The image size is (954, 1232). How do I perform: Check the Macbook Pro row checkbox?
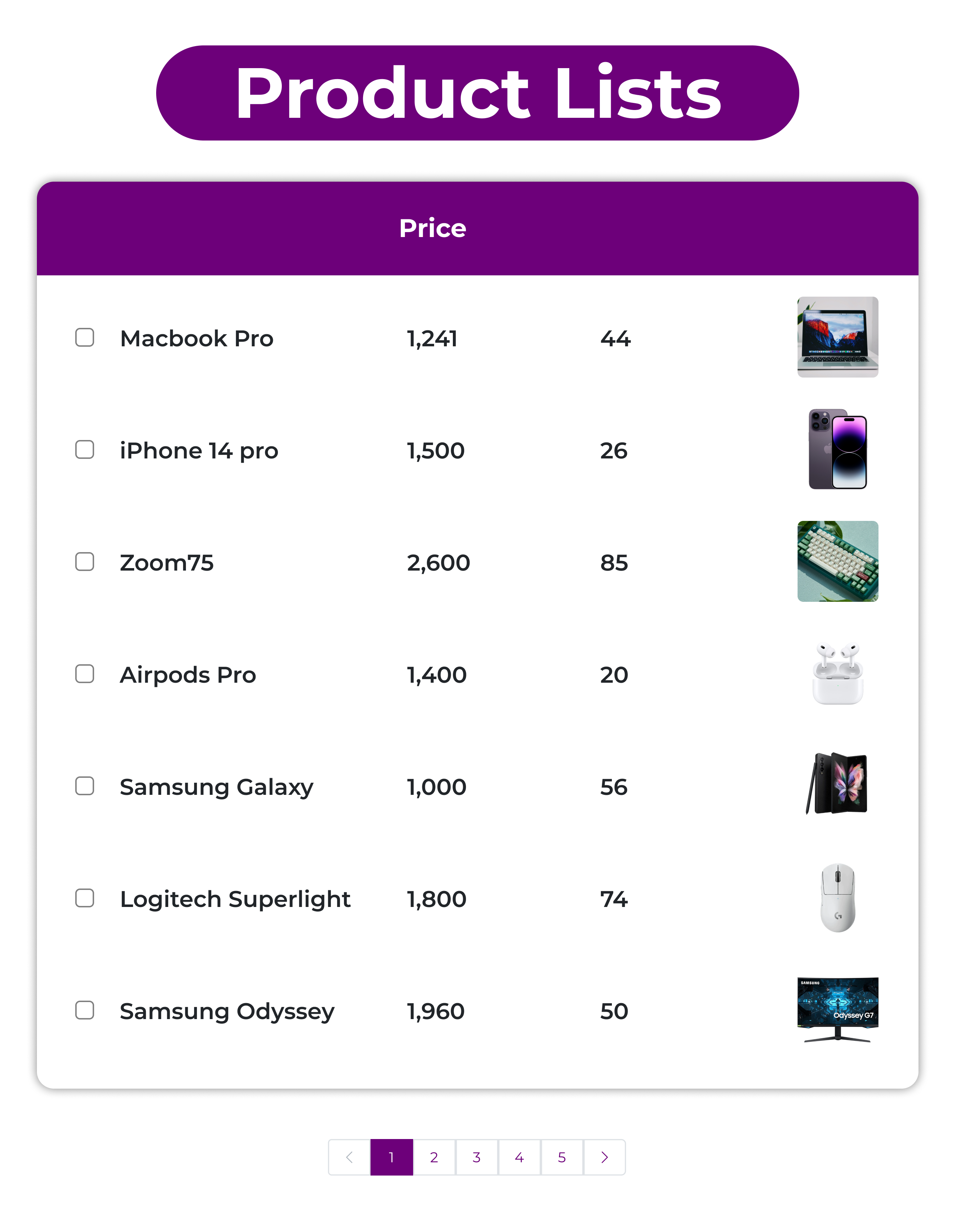click(84, 337)
